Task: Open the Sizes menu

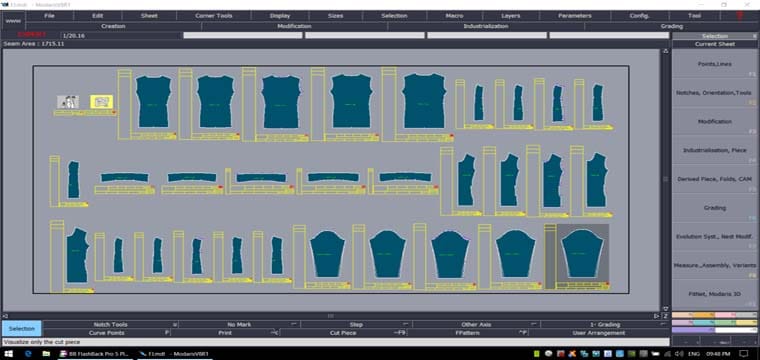Action: pos(335,16)
